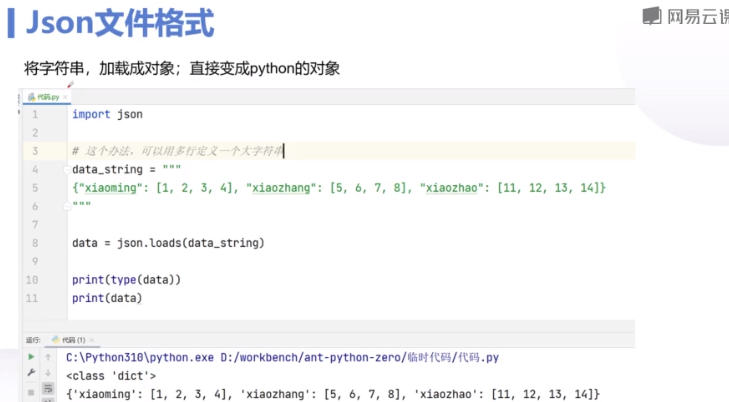Click the down-arrow stack trace icon
Image resolution: width=729 pixels, height=402 pixels.
pos(48,373)
